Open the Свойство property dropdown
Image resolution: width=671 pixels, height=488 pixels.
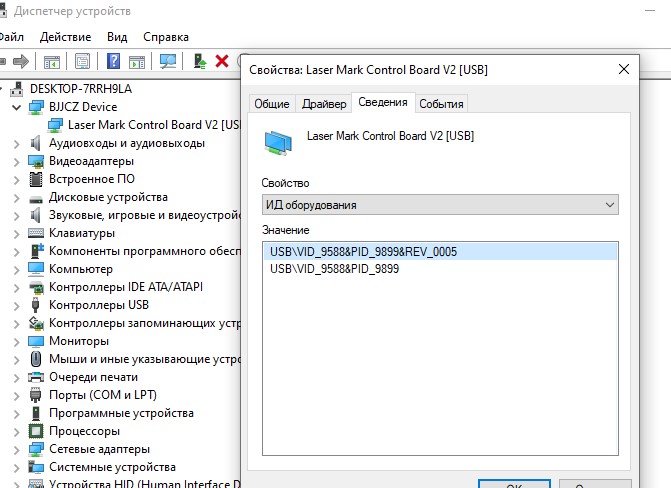pos(440,205)
